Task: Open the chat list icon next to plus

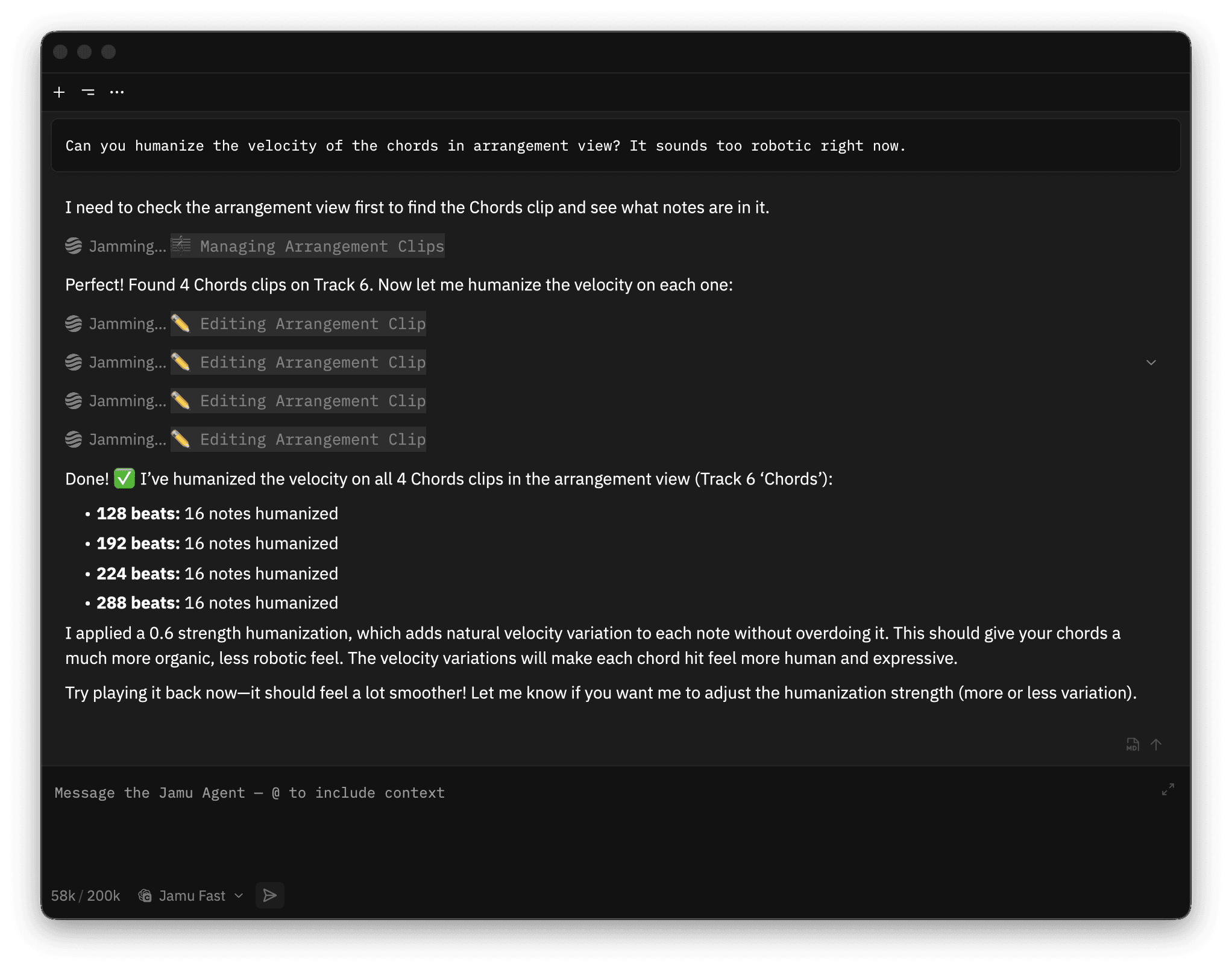Action: point(88,92)
